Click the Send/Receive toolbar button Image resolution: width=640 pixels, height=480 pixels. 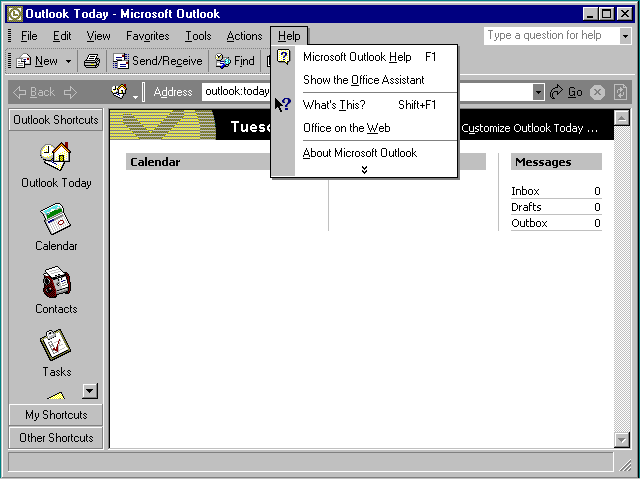coord(158,61)
